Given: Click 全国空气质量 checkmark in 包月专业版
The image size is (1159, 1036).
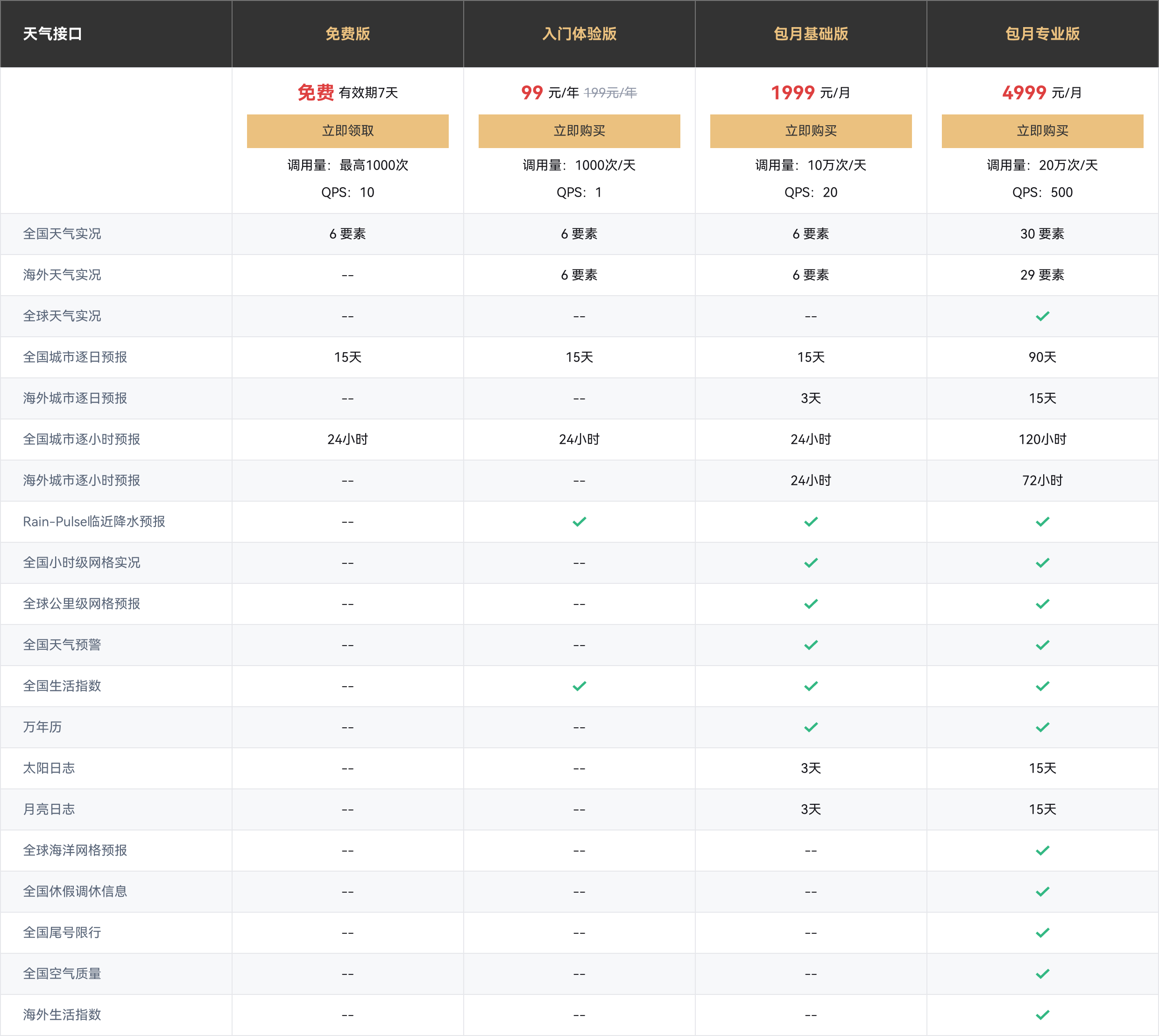Looking at the screenshot, I should coord(1042,973).
